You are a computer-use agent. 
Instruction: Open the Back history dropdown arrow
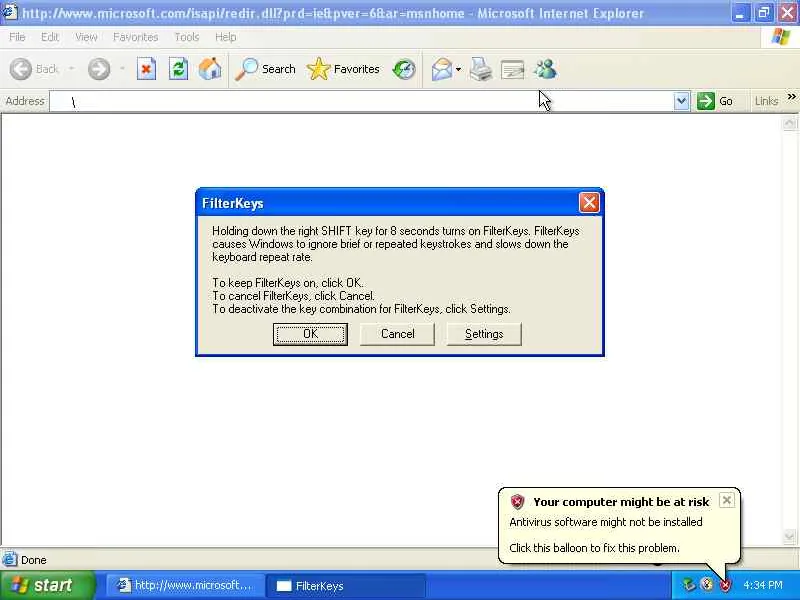[71, 68]
